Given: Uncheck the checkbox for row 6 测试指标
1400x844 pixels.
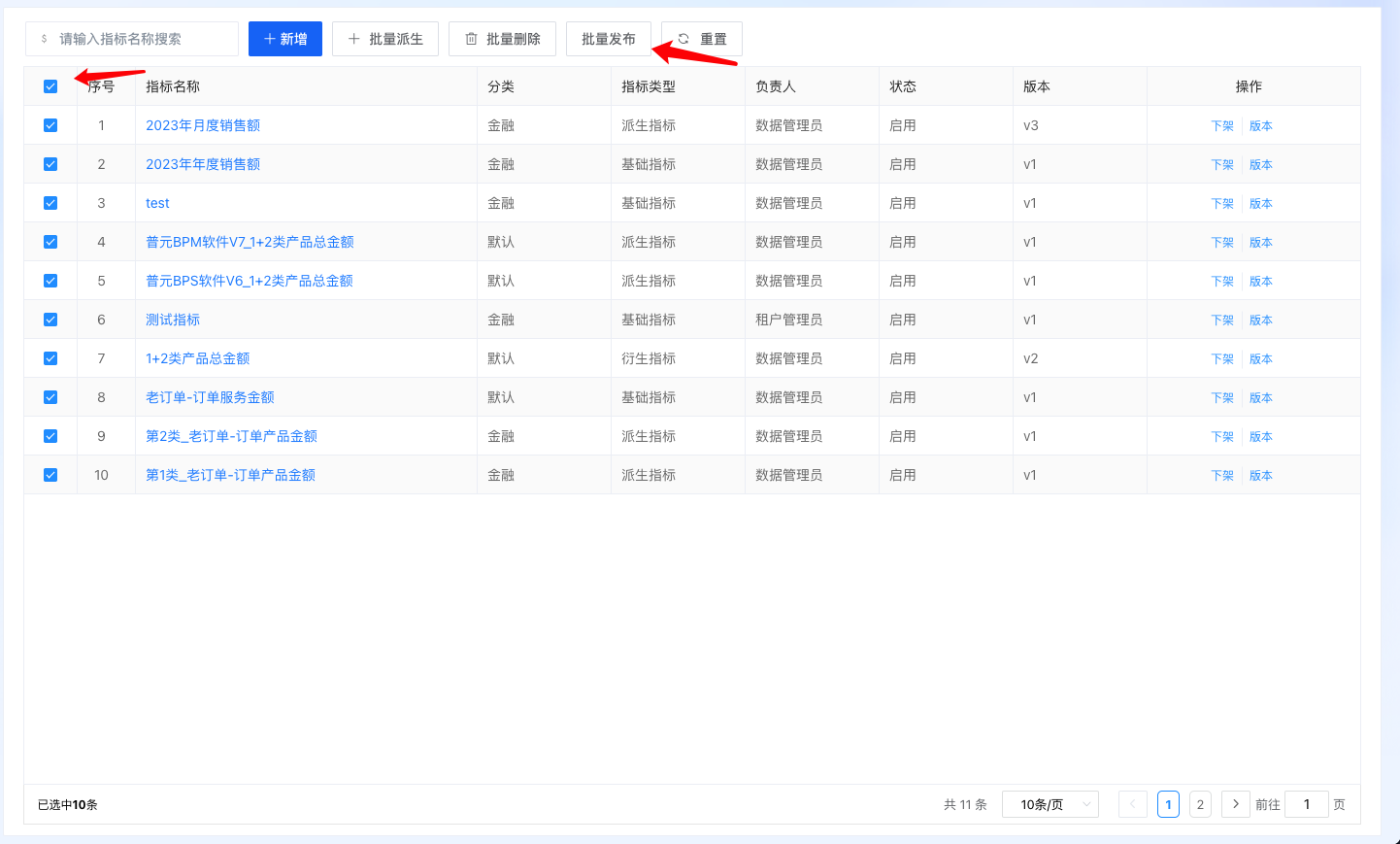Looking at the screenshot, I should [x=50, y=320].
